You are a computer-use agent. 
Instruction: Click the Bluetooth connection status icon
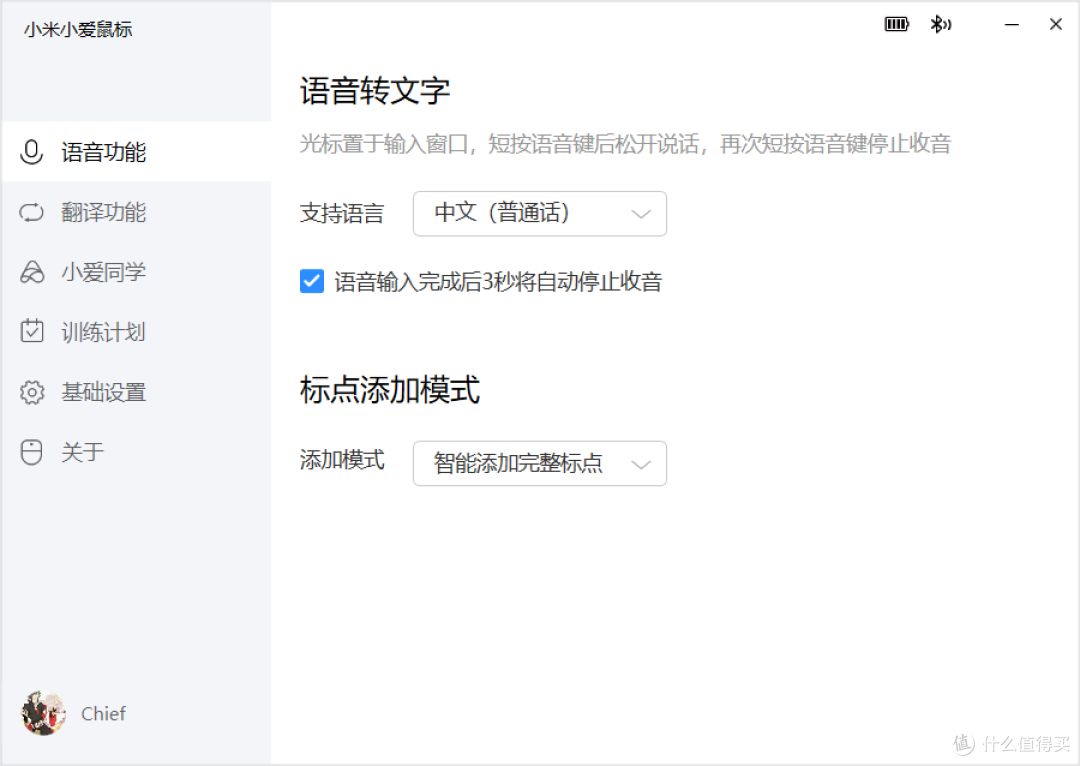940,24
